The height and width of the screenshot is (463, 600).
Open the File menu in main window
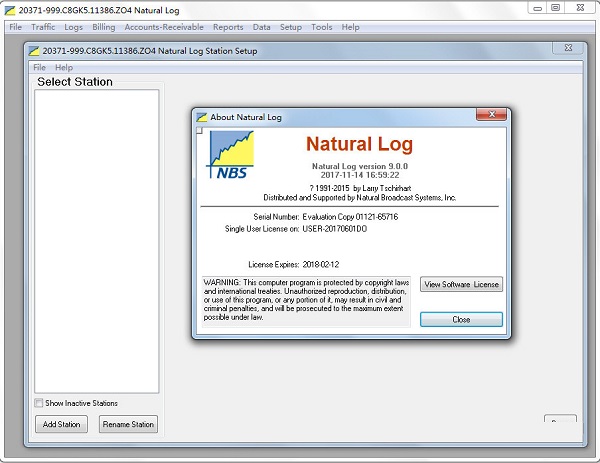[x=15, y=27]
